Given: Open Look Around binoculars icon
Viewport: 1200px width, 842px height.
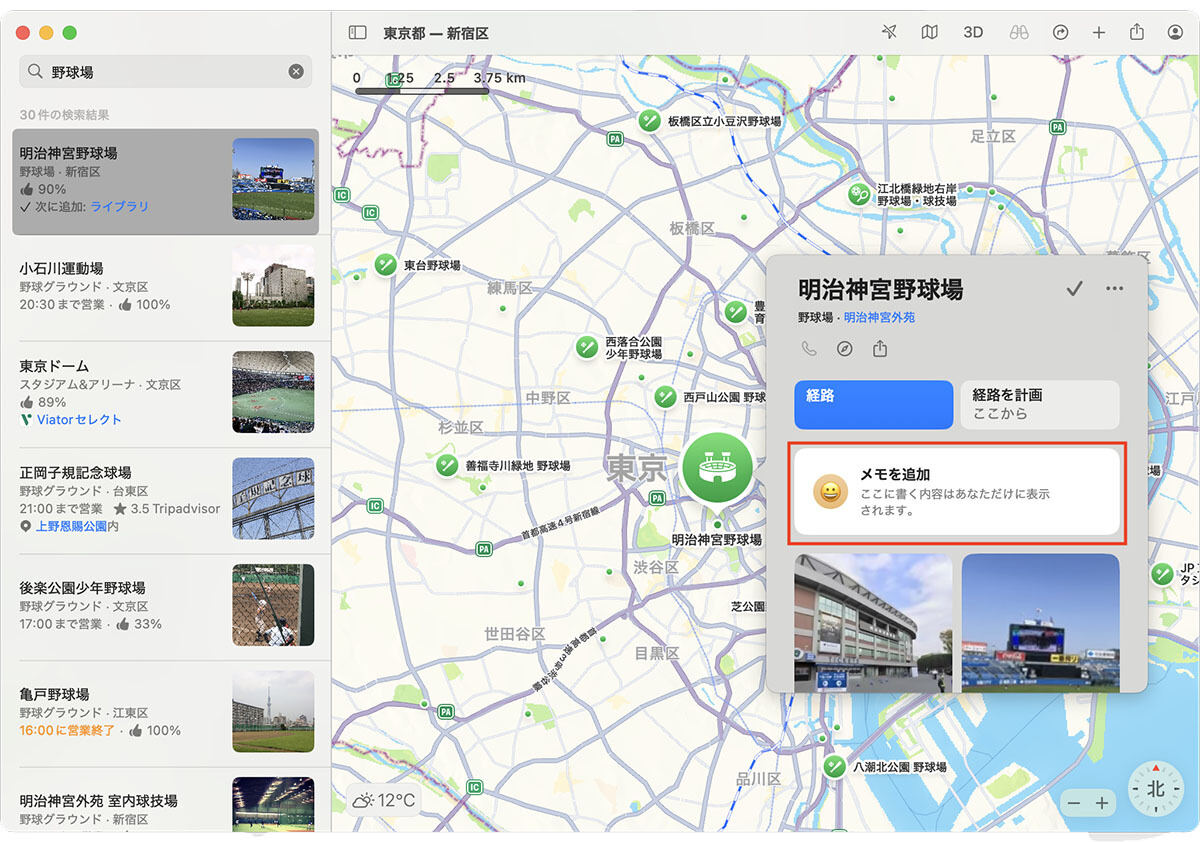Looking at the screenshot, I should click(1019, 32).
